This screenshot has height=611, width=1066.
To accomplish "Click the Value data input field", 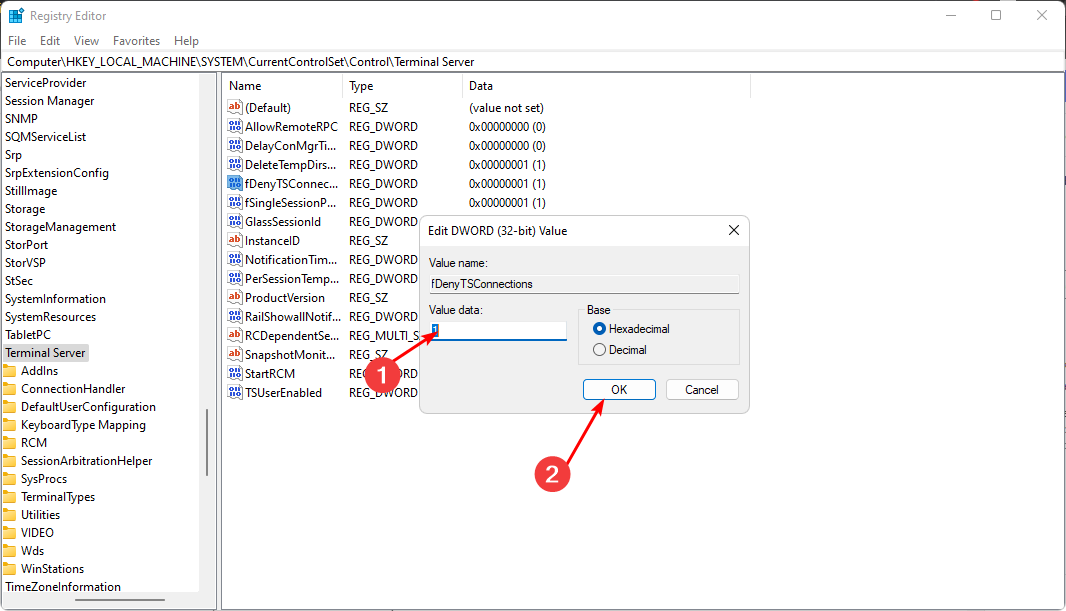I will [498, 331].
